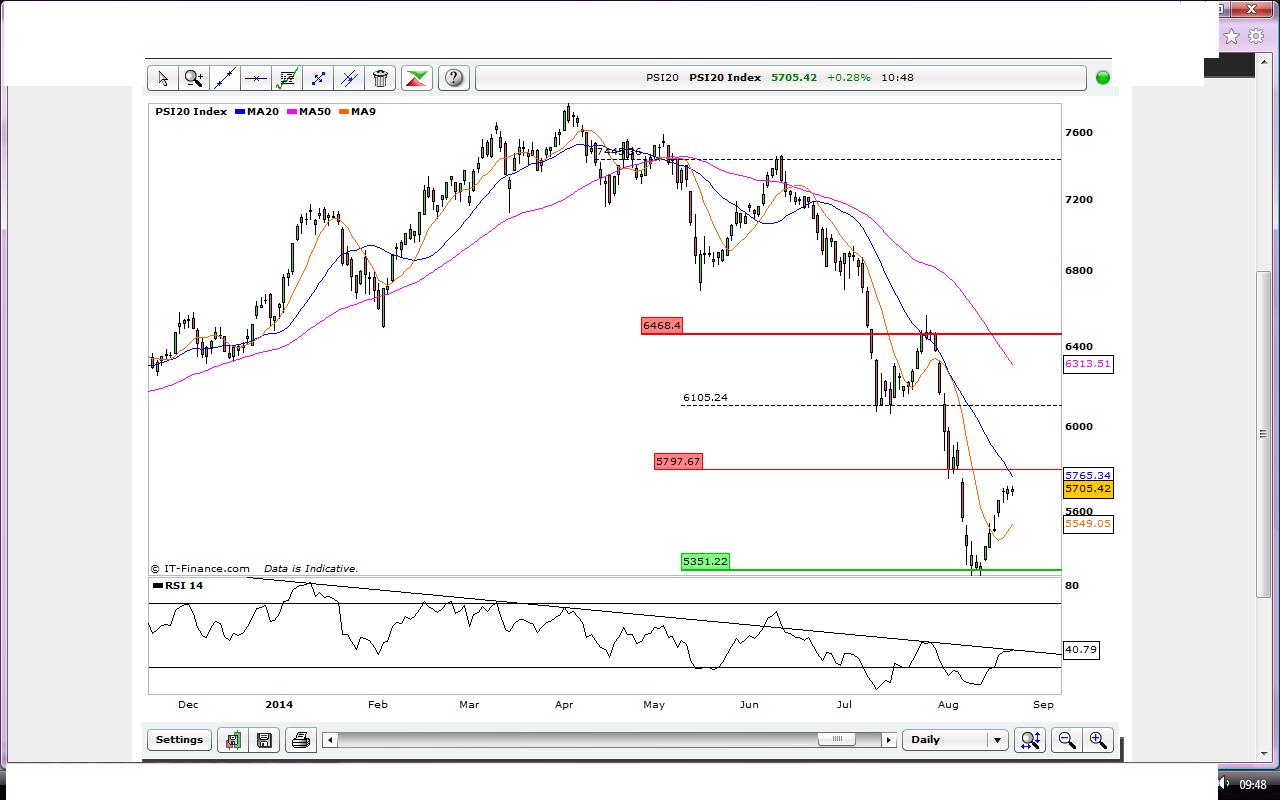
Task: Click the auto-fit zoom icon with arrows
Action: [x=1030, y=740]
